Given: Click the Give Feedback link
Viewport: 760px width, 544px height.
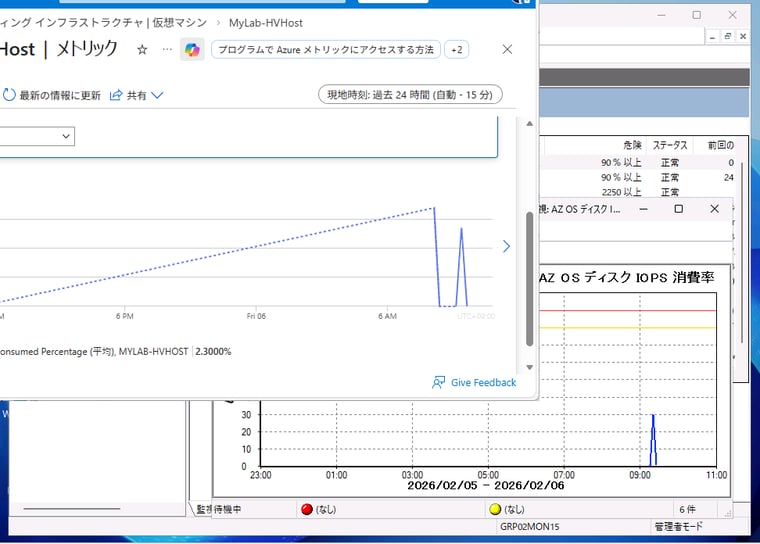Looking at the screenshot, I should click(x=474, y=383).
